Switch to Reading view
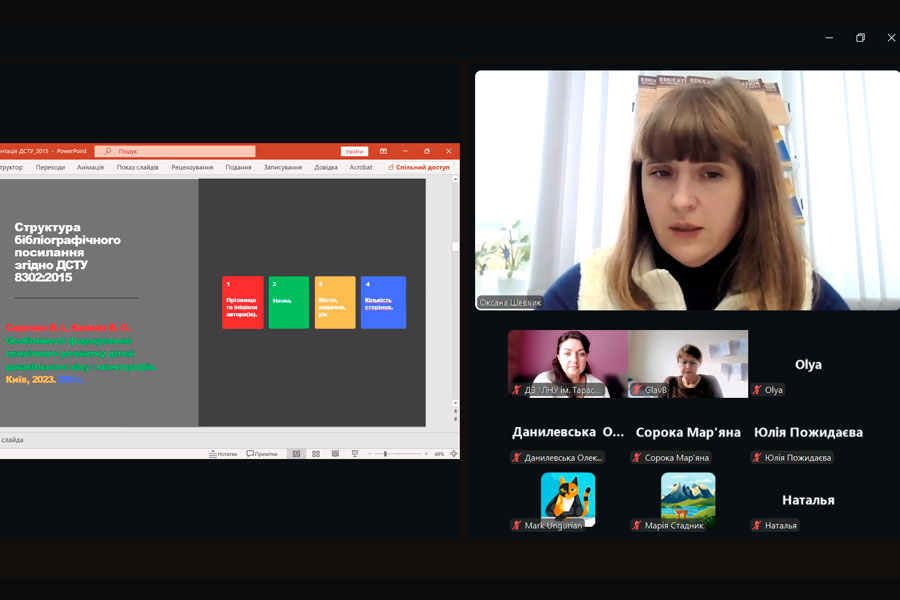Screen dimensions: 900x600 (x=335, y=454)
